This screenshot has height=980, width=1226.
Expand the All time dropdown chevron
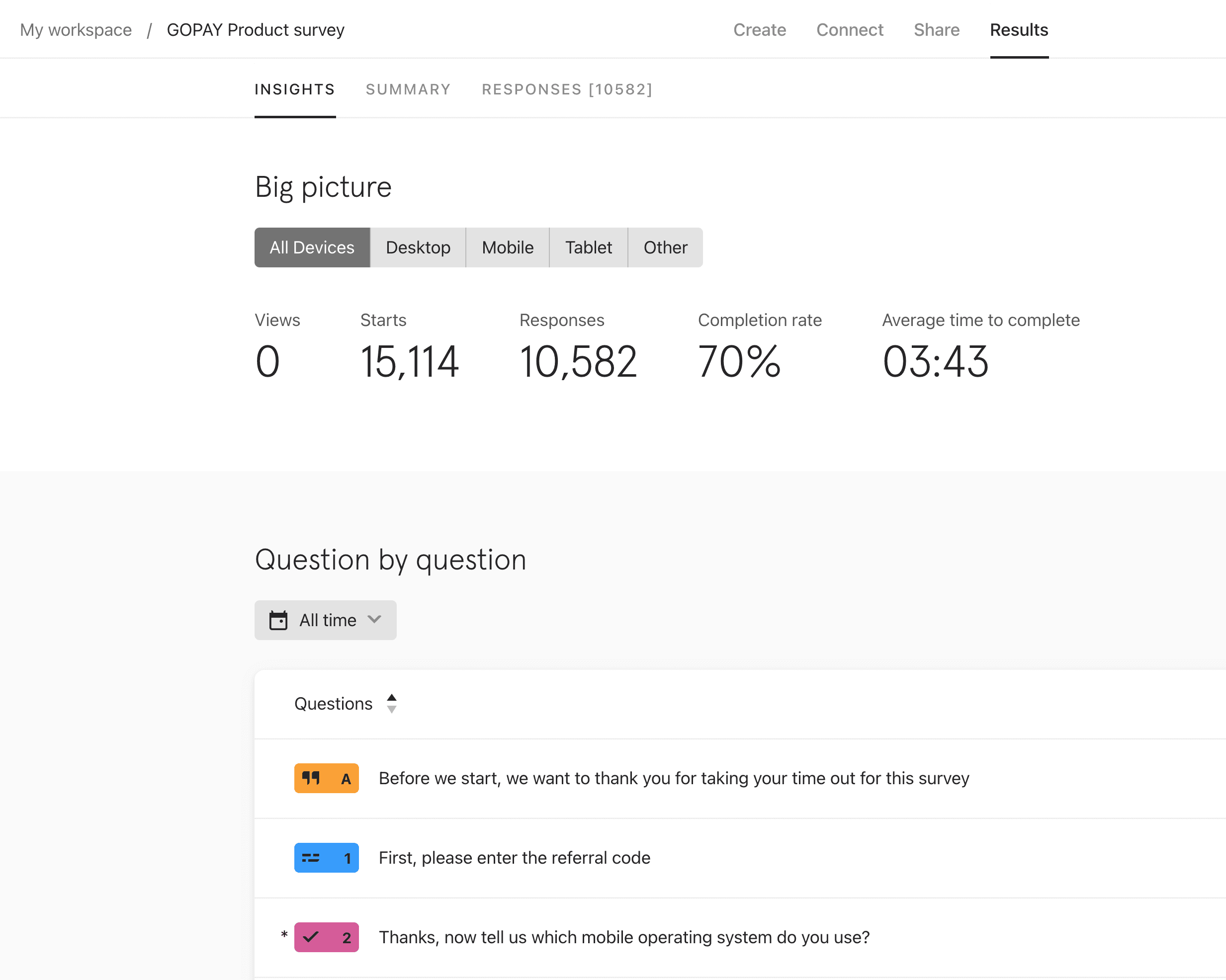374,619
